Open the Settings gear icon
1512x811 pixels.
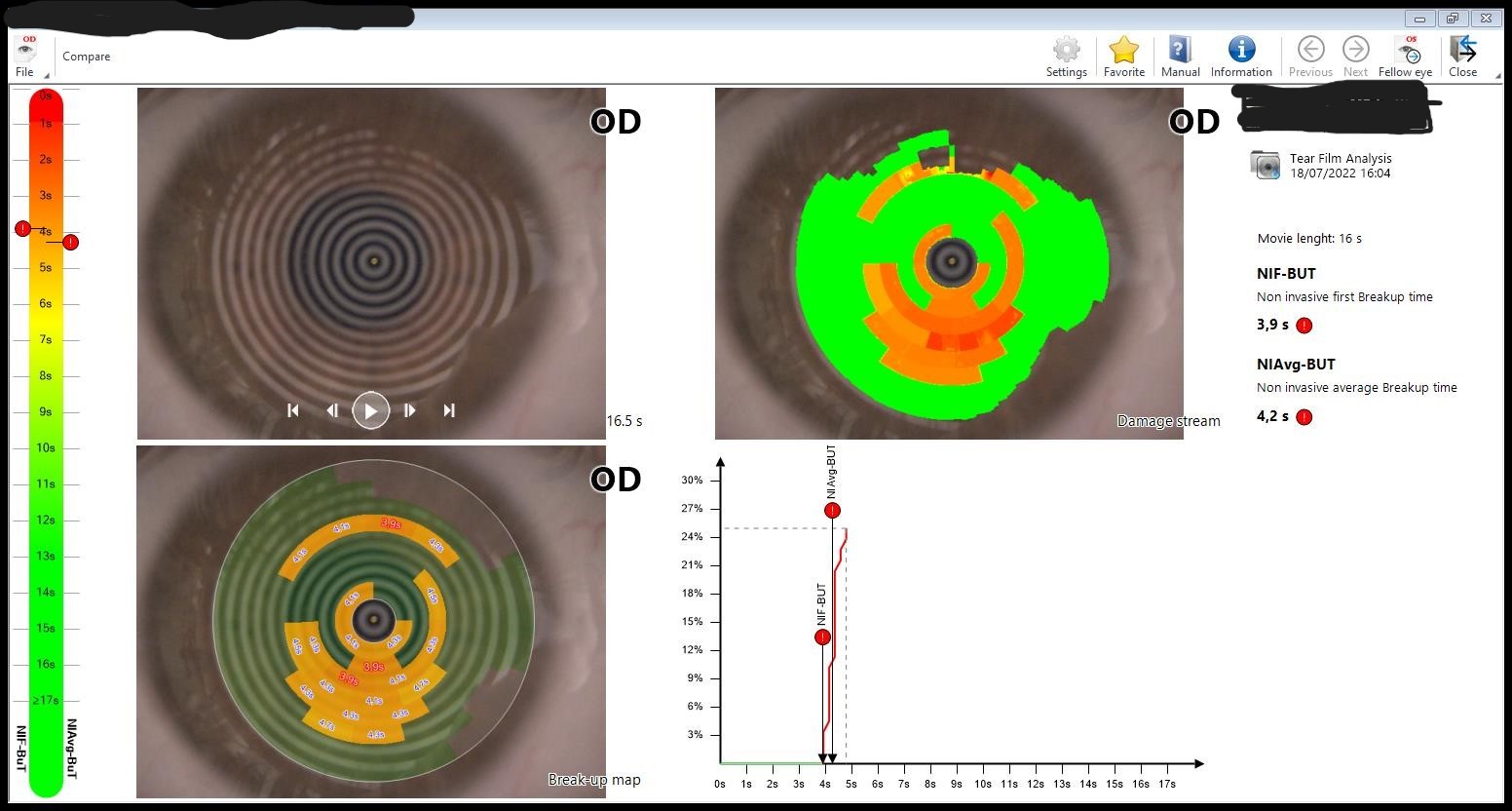pyautogui.click(x=1066, y=51)
